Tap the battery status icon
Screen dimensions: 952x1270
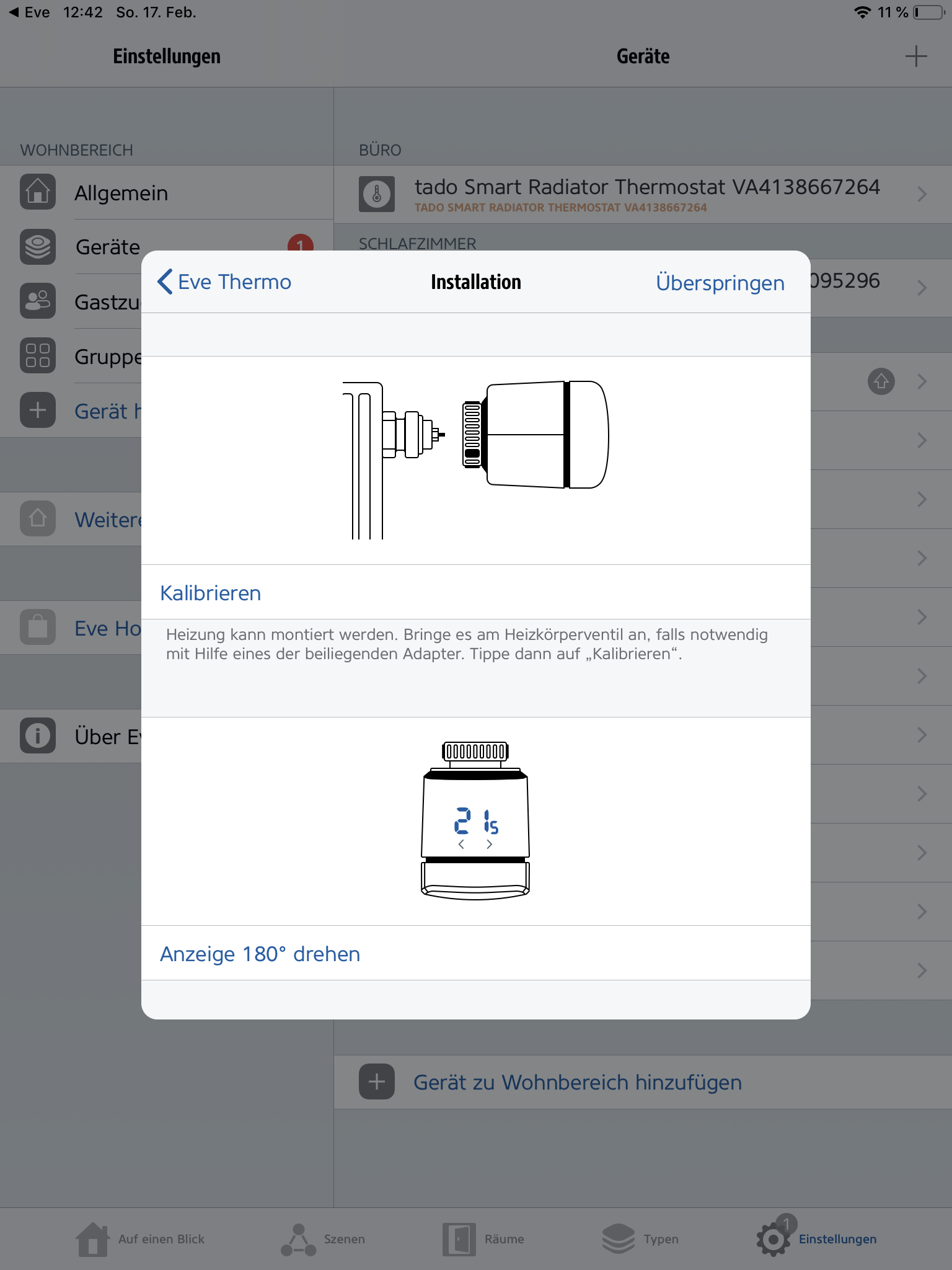tap(929, 12)
